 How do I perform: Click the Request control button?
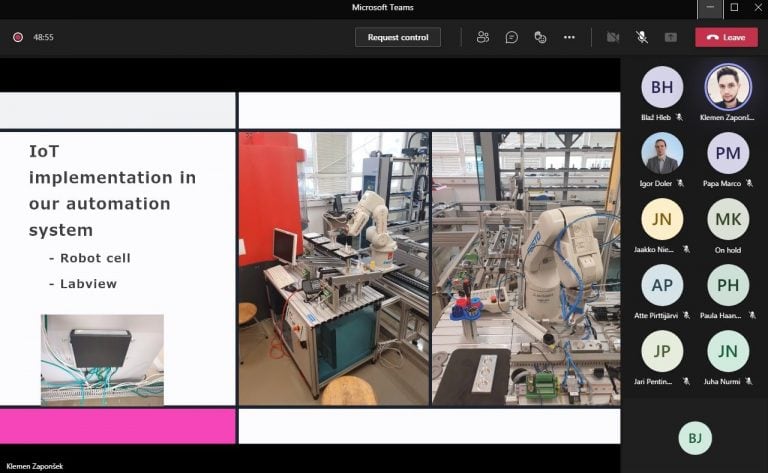click(x=398, y=37)
